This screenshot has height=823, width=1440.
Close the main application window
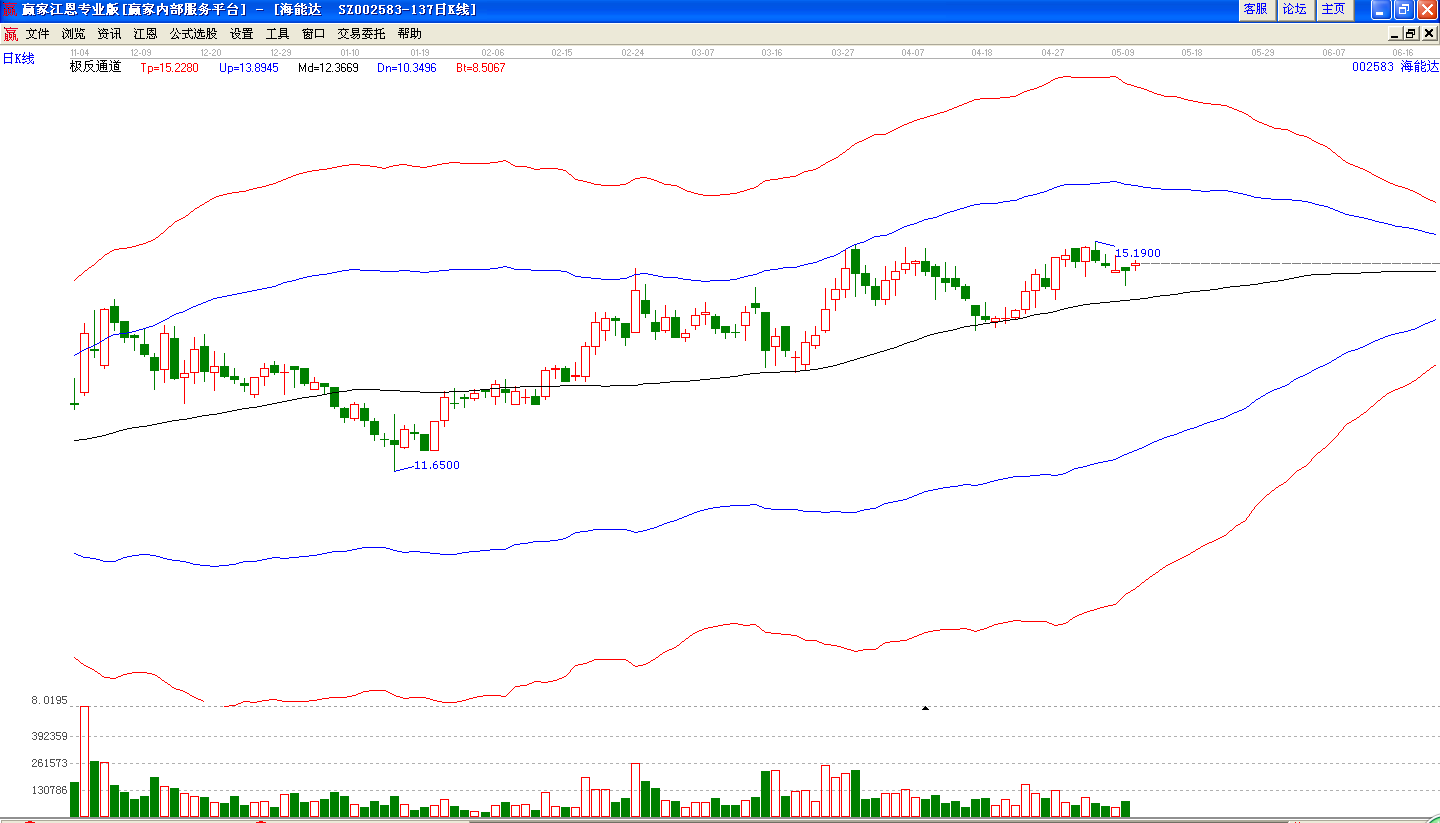click(x=1427, y=10)
